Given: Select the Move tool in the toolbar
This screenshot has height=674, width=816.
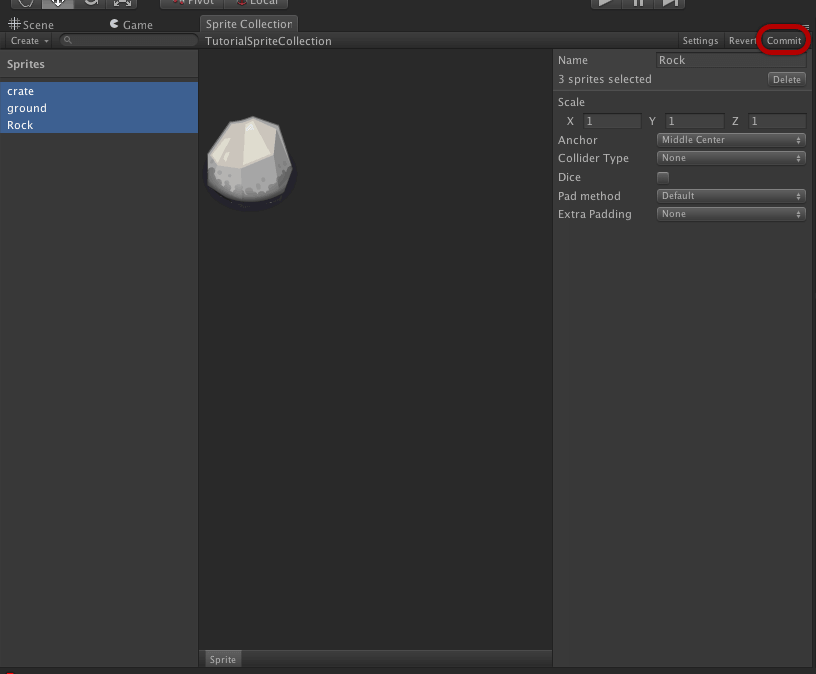Looking at the screenshot, I should [58, 3].
